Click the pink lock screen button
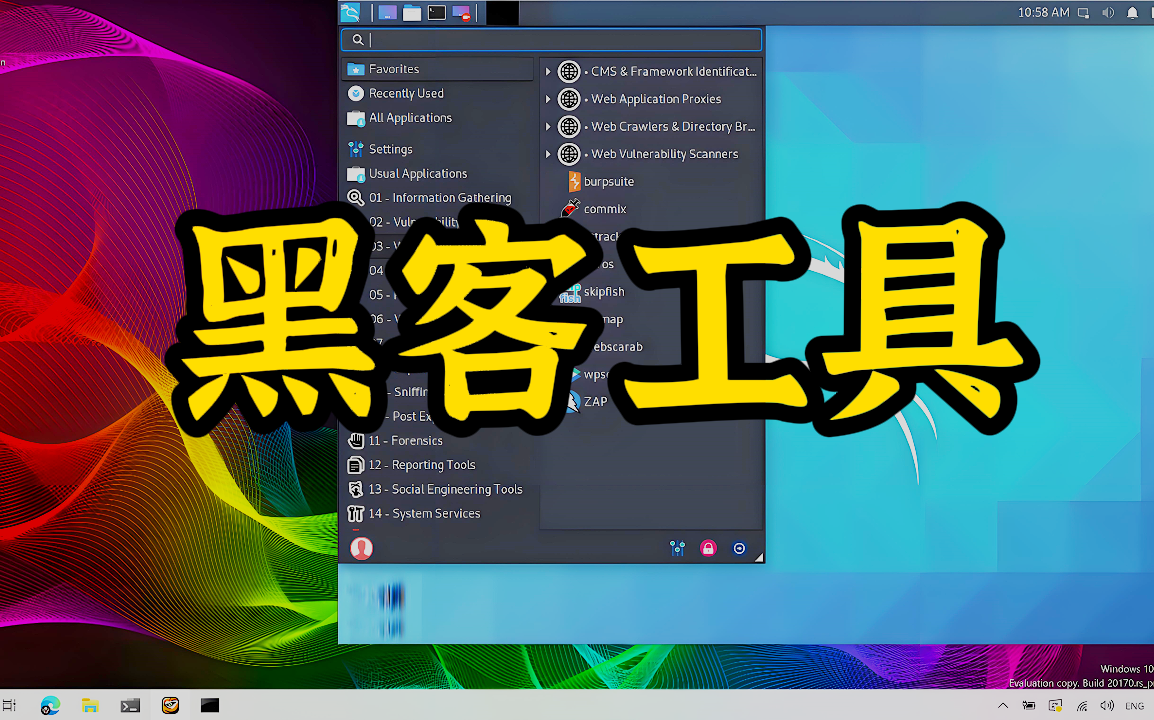This screenshot has width=1154, height=720. pyautogui.click(x=708, y=548)
